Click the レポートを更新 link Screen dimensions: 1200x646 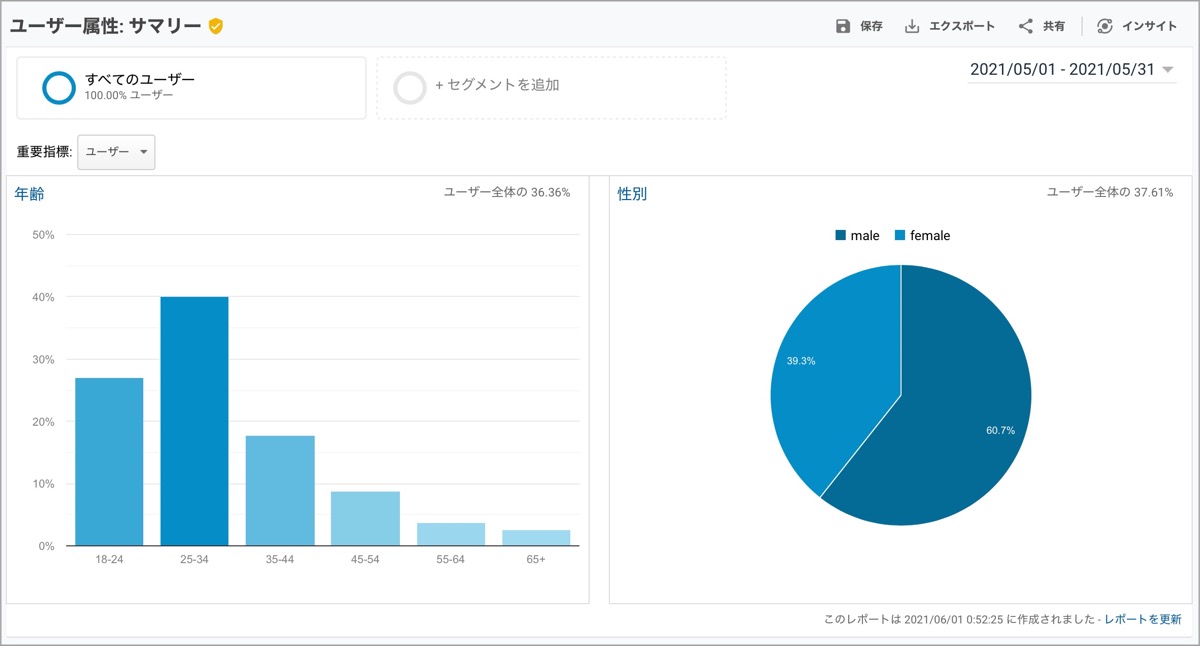(1143, 621)
